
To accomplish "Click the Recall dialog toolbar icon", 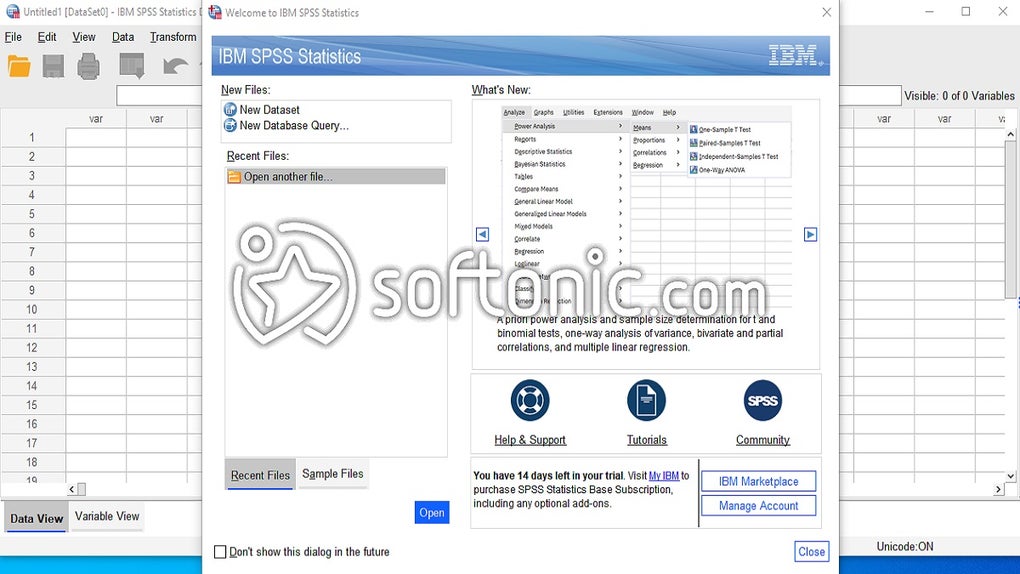I will 132,66.
